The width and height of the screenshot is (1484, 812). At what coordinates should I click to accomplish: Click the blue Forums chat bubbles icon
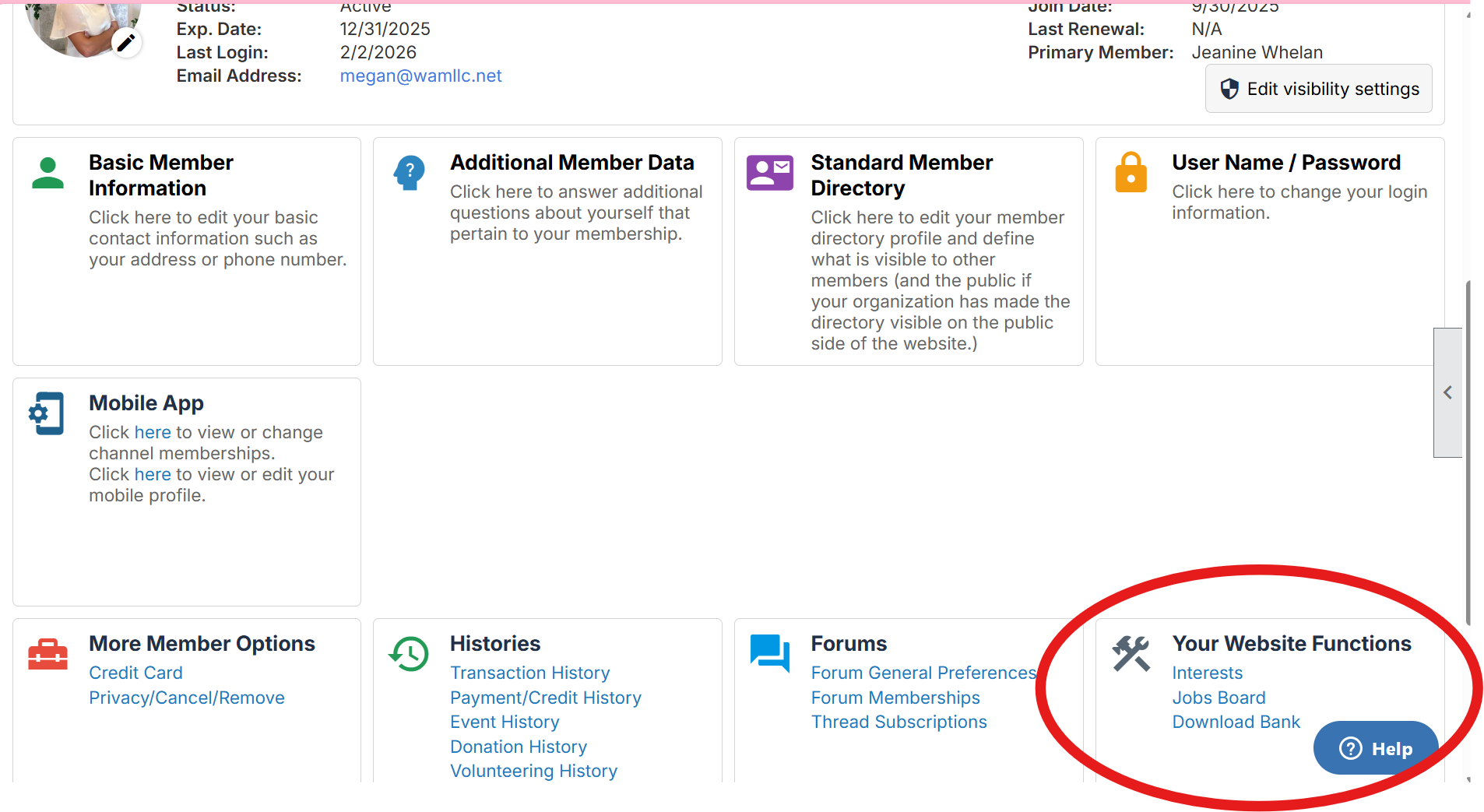[769, 653]
